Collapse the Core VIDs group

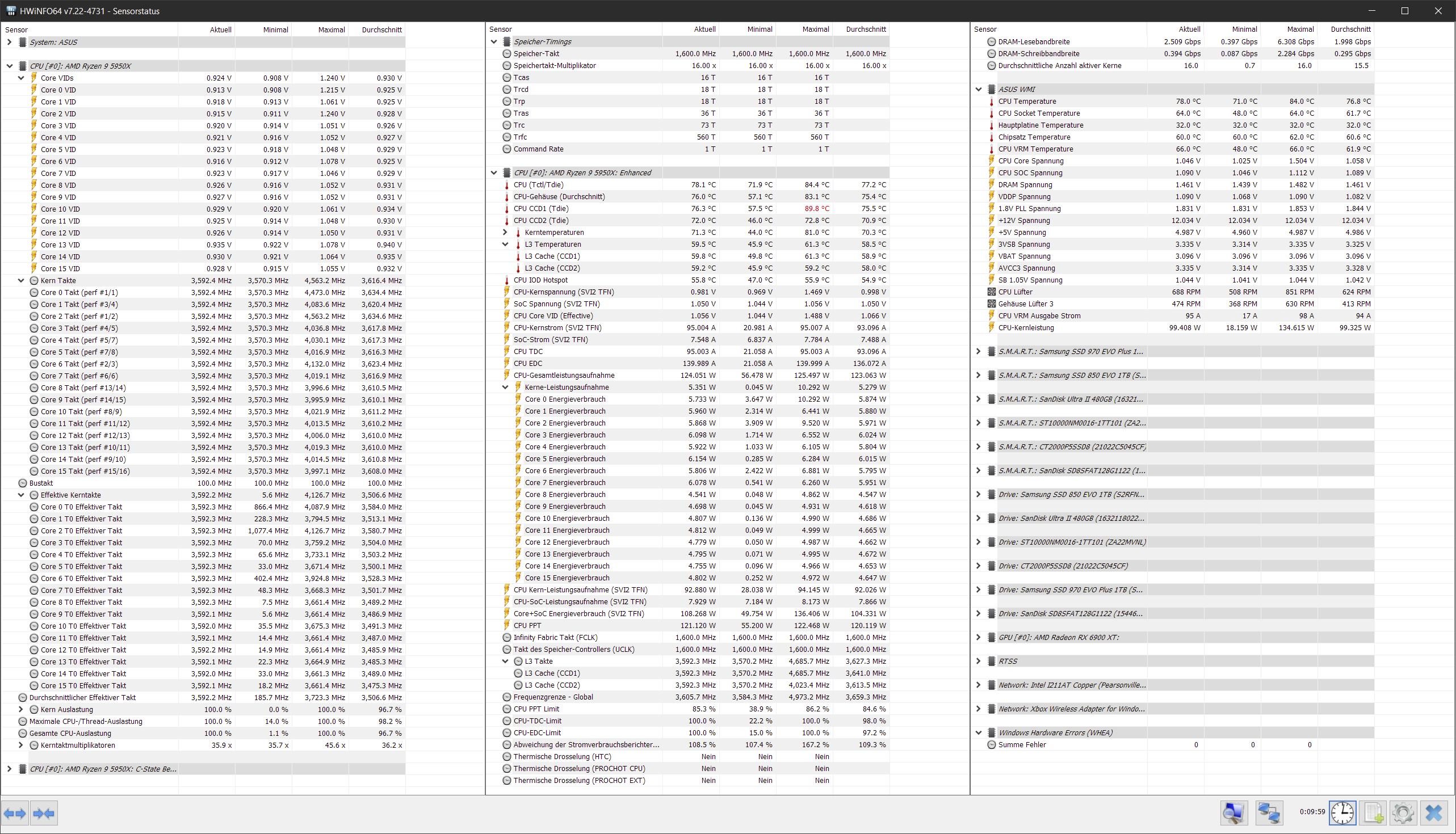click(x=21, y=78)
